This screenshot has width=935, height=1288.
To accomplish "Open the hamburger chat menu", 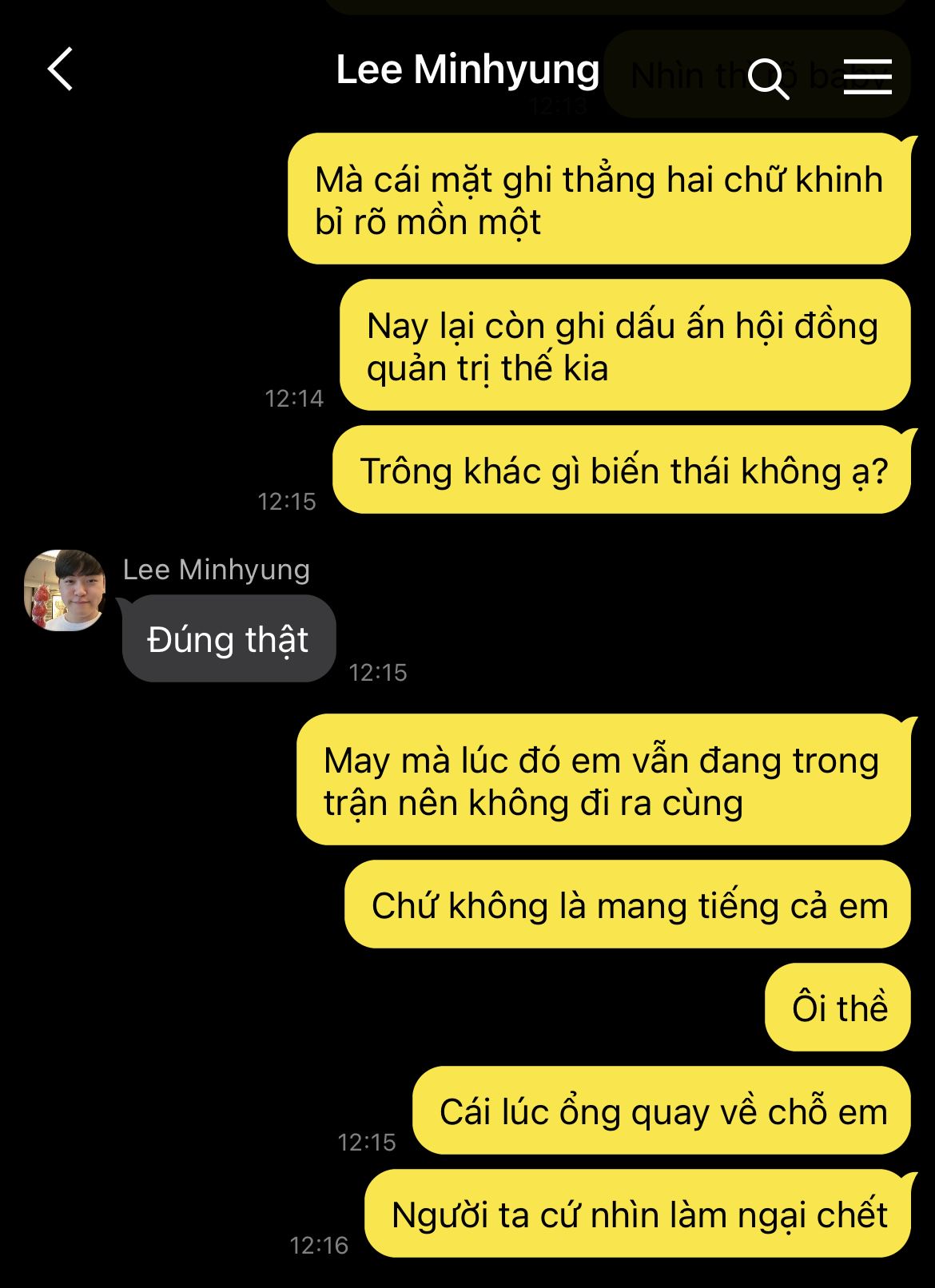I will tap(868, 77).
